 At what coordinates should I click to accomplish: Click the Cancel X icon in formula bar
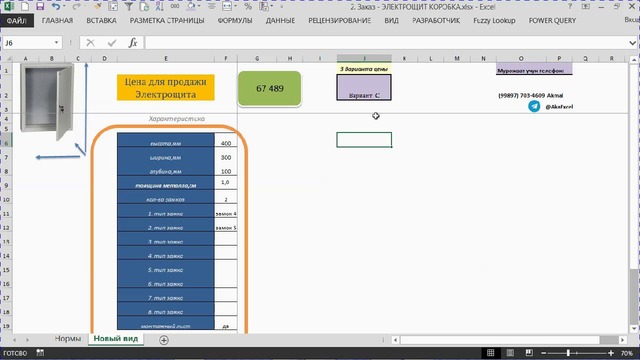[x=90, y=43]
